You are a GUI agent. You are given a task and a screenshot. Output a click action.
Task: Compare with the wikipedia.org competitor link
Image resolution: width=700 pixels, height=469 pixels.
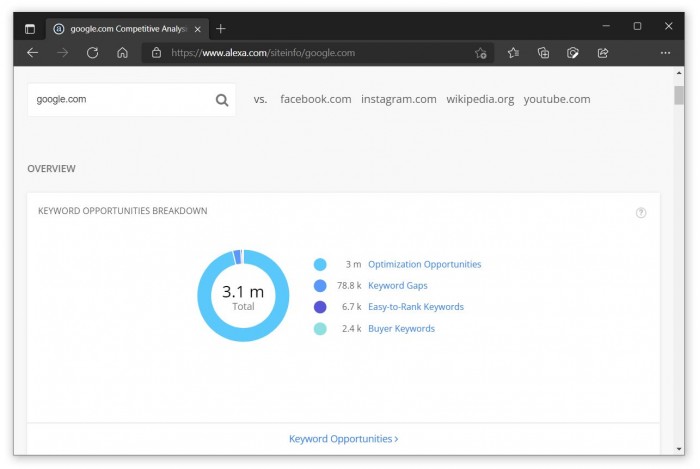pos(480,99)
